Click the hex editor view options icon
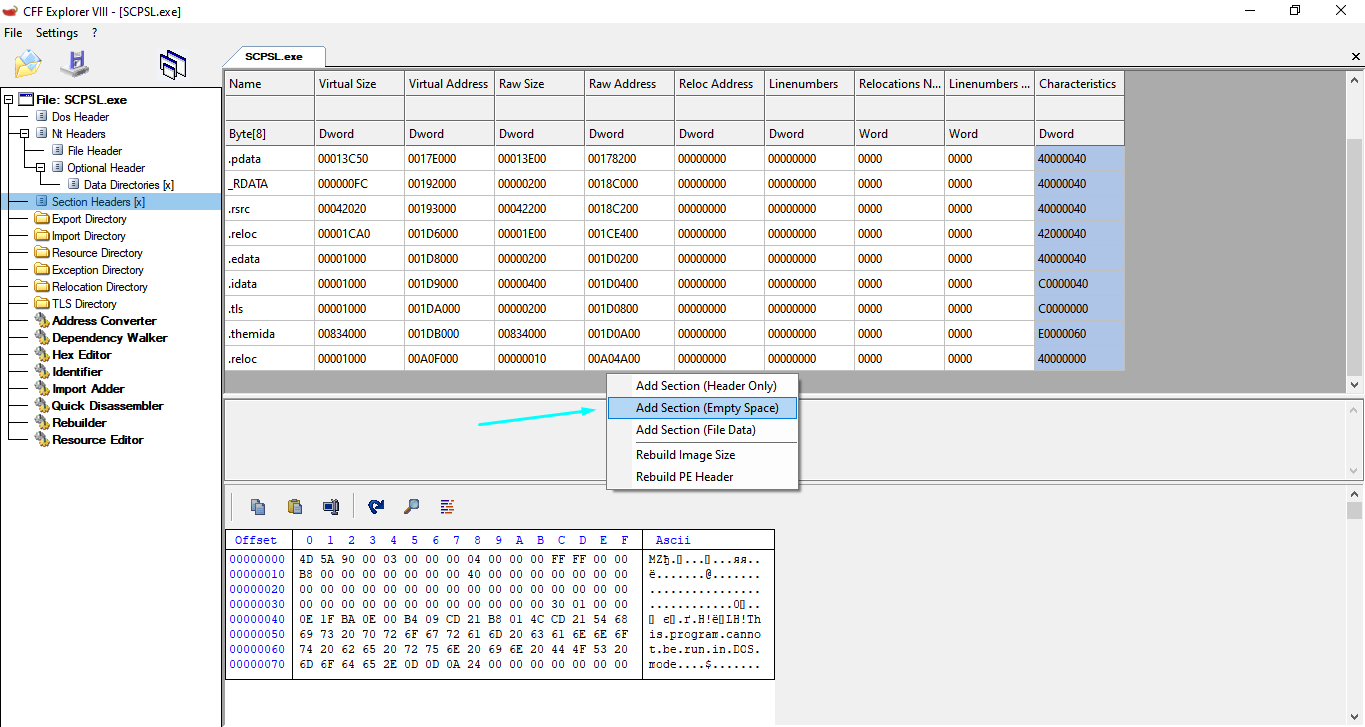The height and width of the screenshot is (727, 1365). tap(447, 506)
